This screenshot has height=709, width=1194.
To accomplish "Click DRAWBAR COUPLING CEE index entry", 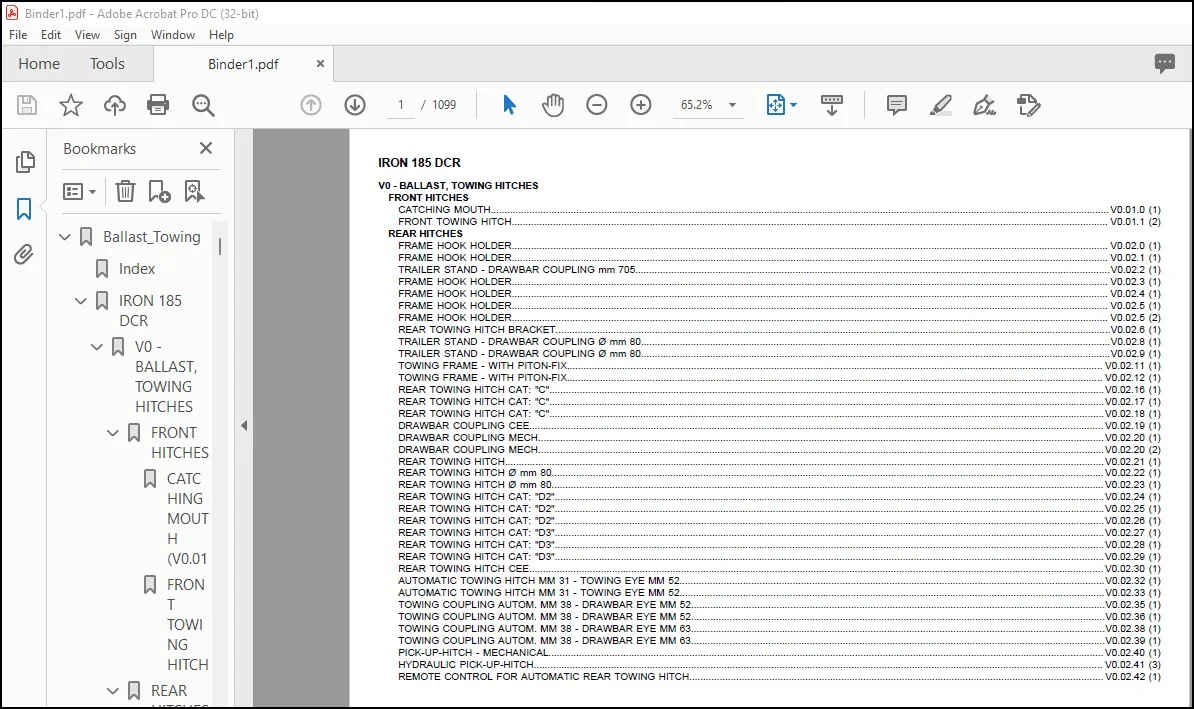I will pos(779,426).
